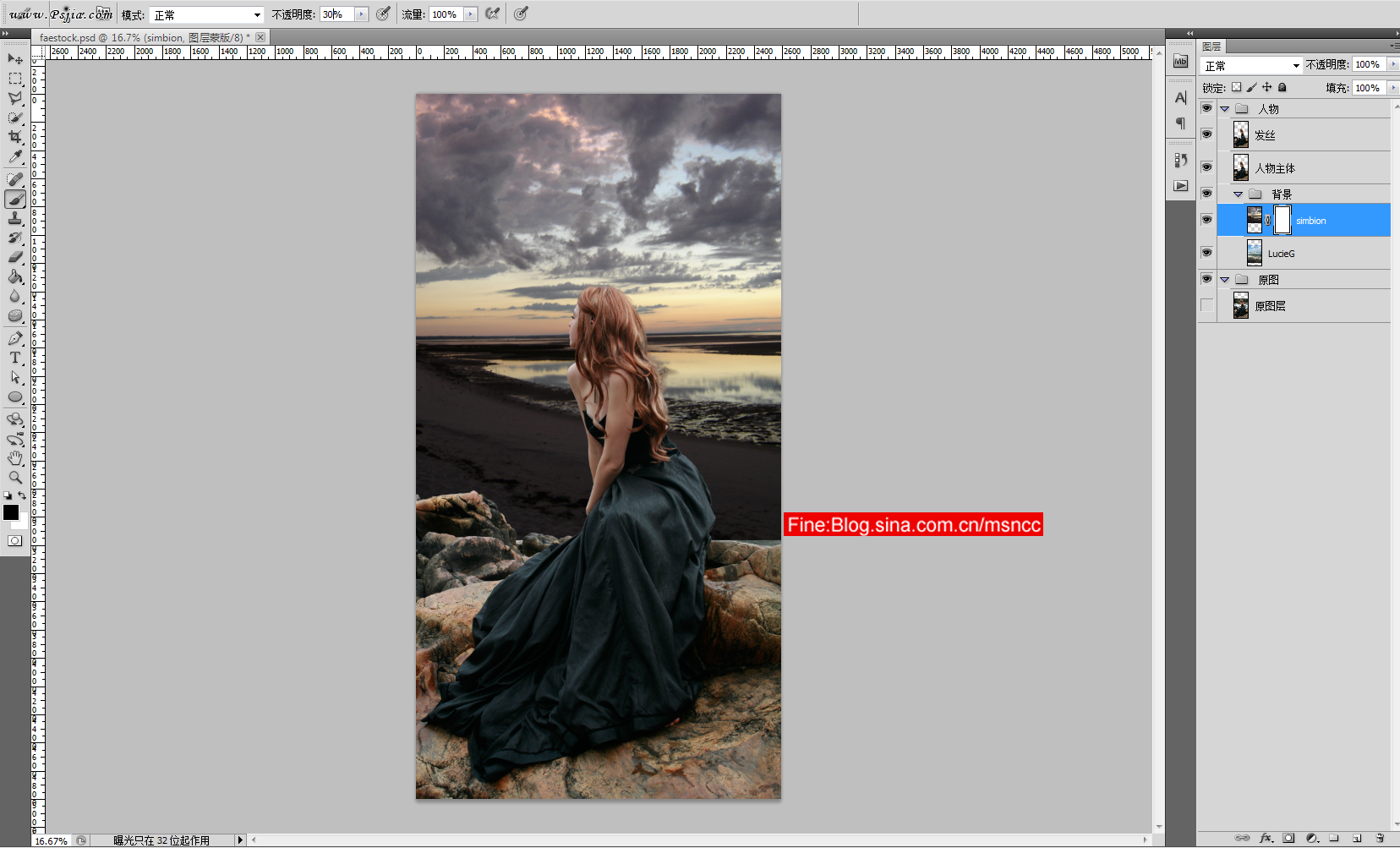Add a layer mask
Viewport: 1400px width, 848px height.
coord(1288,838)
